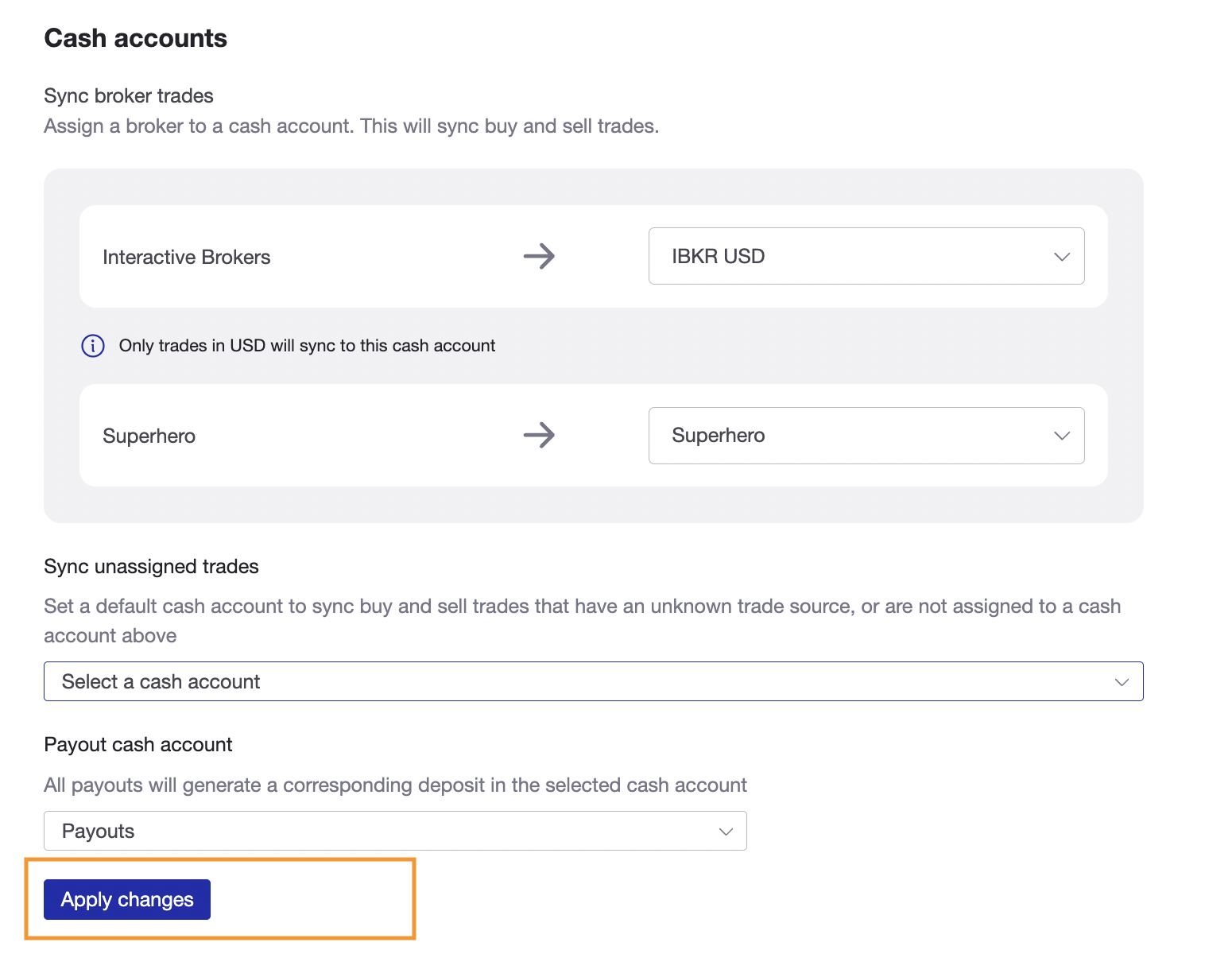Click the Interactive Brokers broker label

pos(187,257)
